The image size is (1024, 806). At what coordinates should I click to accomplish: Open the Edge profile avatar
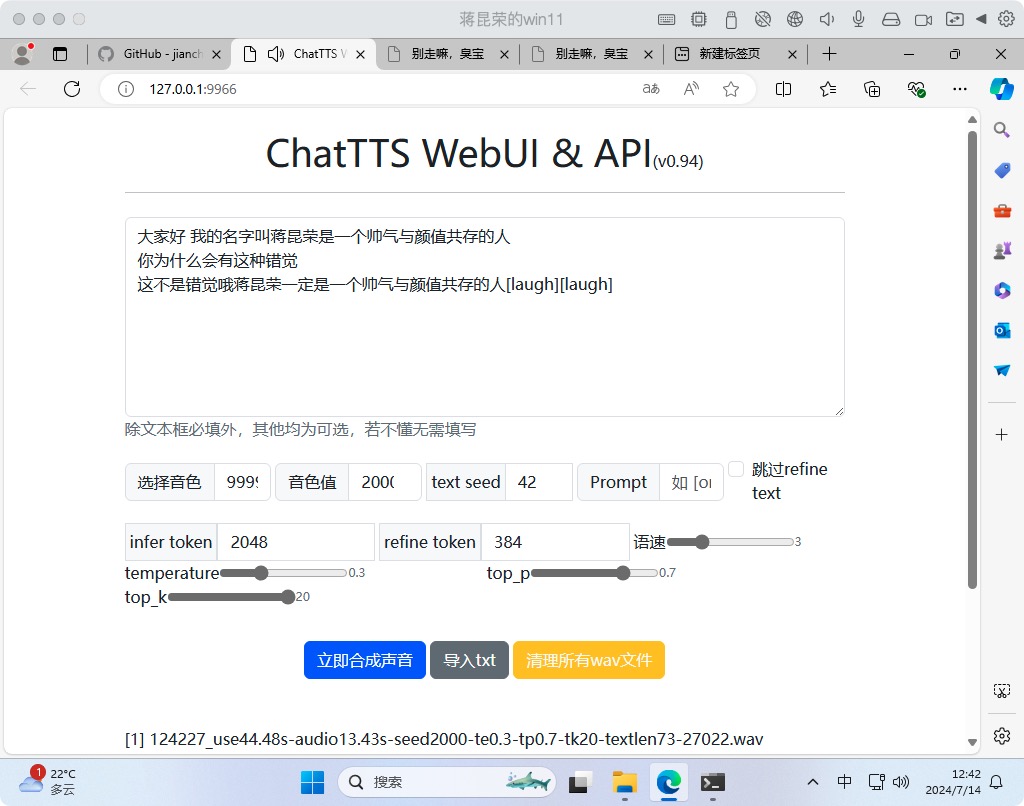(x=23, y=54)
